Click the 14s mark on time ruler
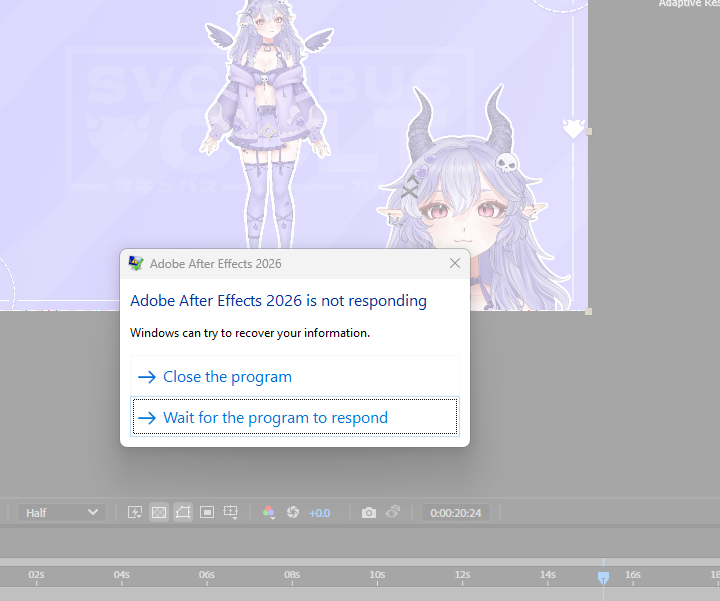 547,575
